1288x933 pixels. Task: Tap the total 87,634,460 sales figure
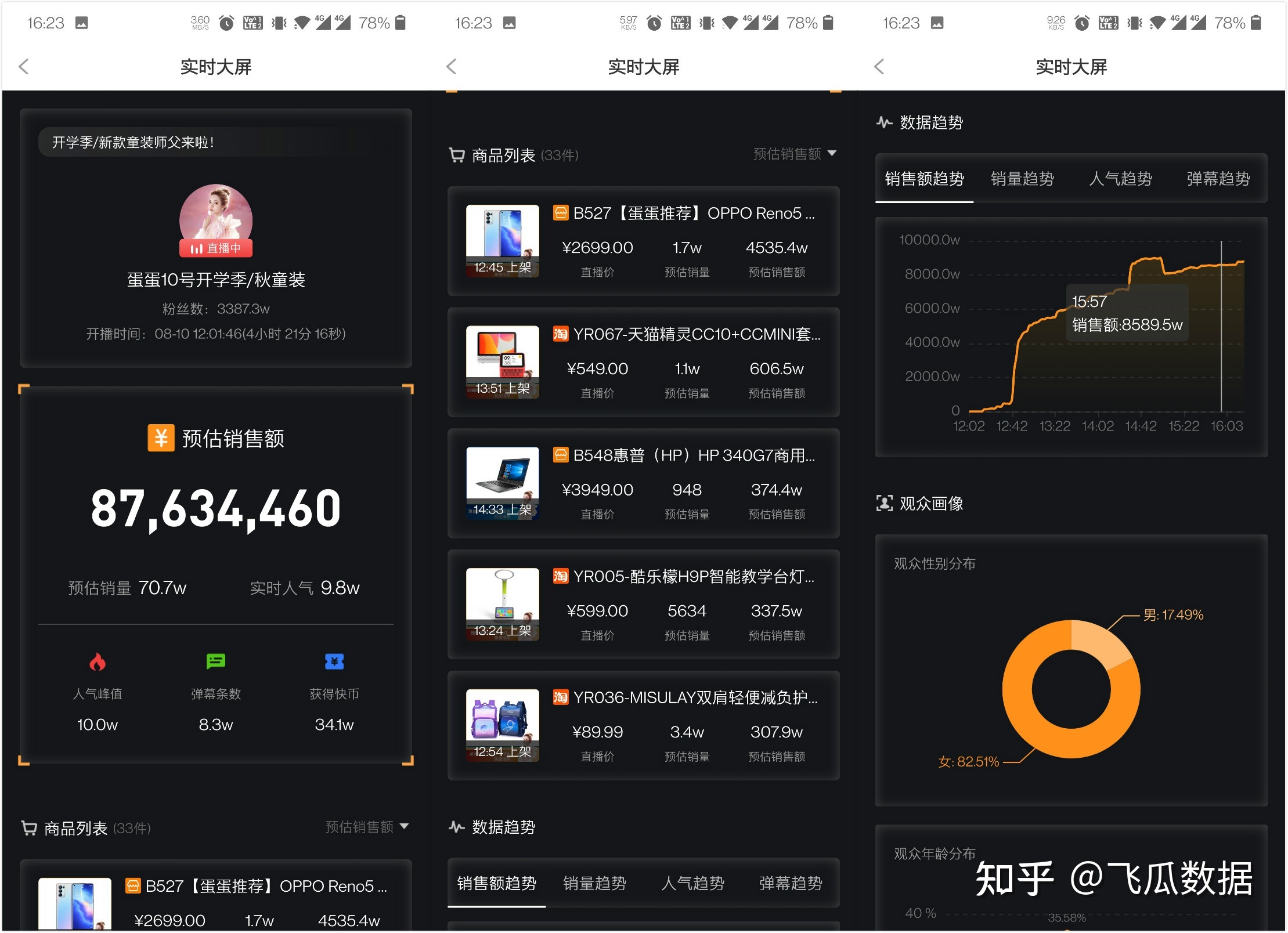(216, 509)
